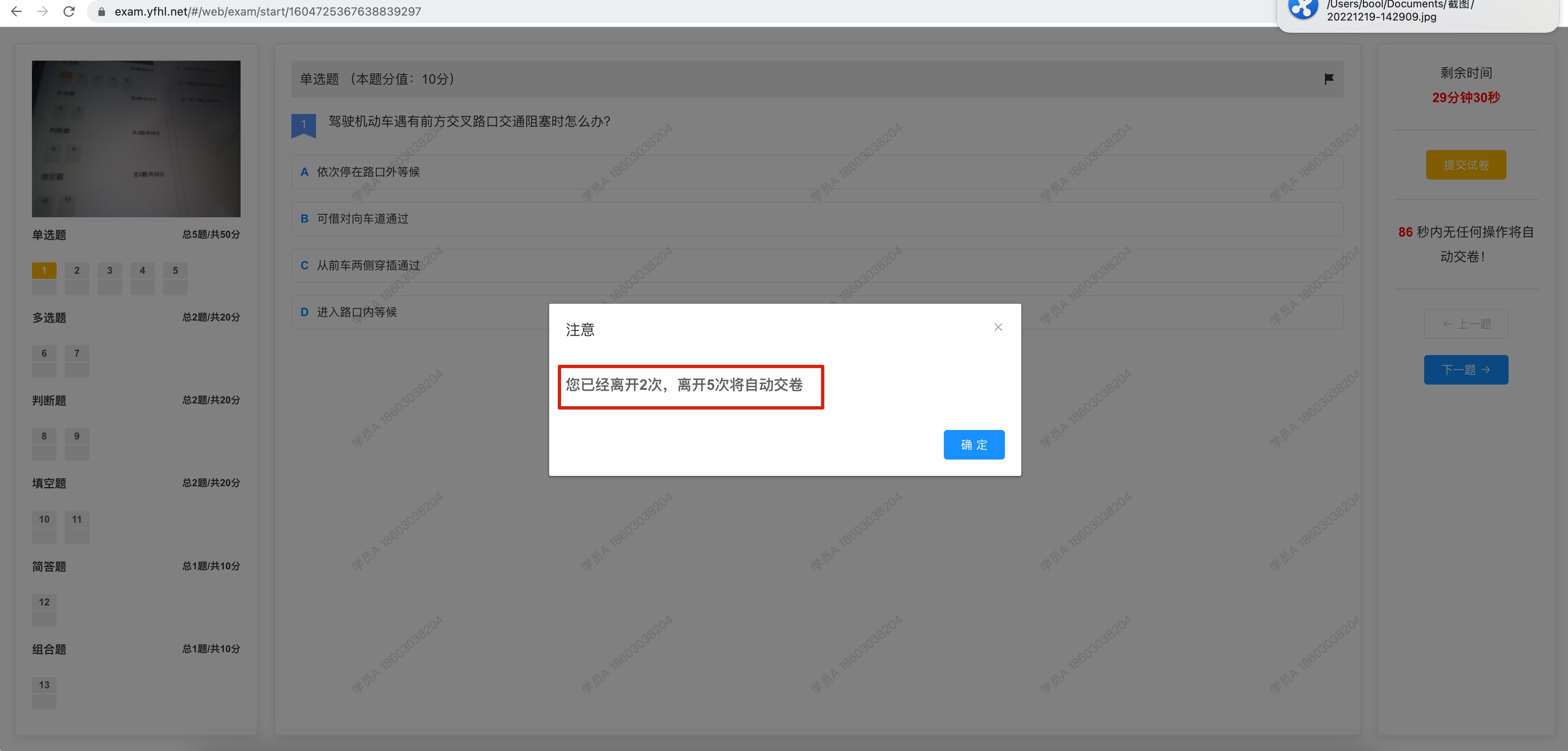The height and width of the screenshot is (751, 1568).
Task: Jump to question 1 in the navigator
Action: tap(44, 278)
